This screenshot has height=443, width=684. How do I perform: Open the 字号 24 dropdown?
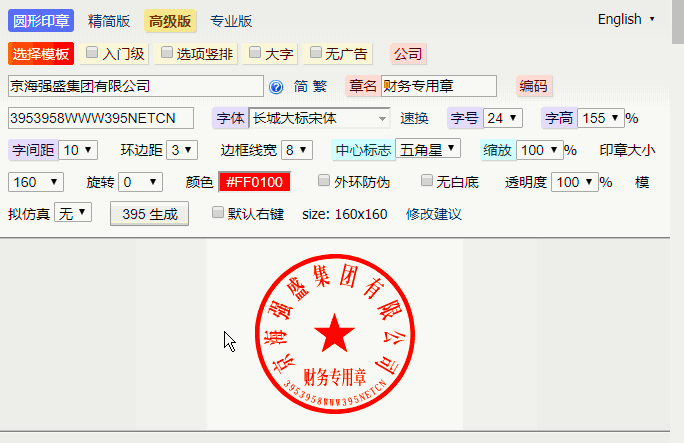point(503,118)
